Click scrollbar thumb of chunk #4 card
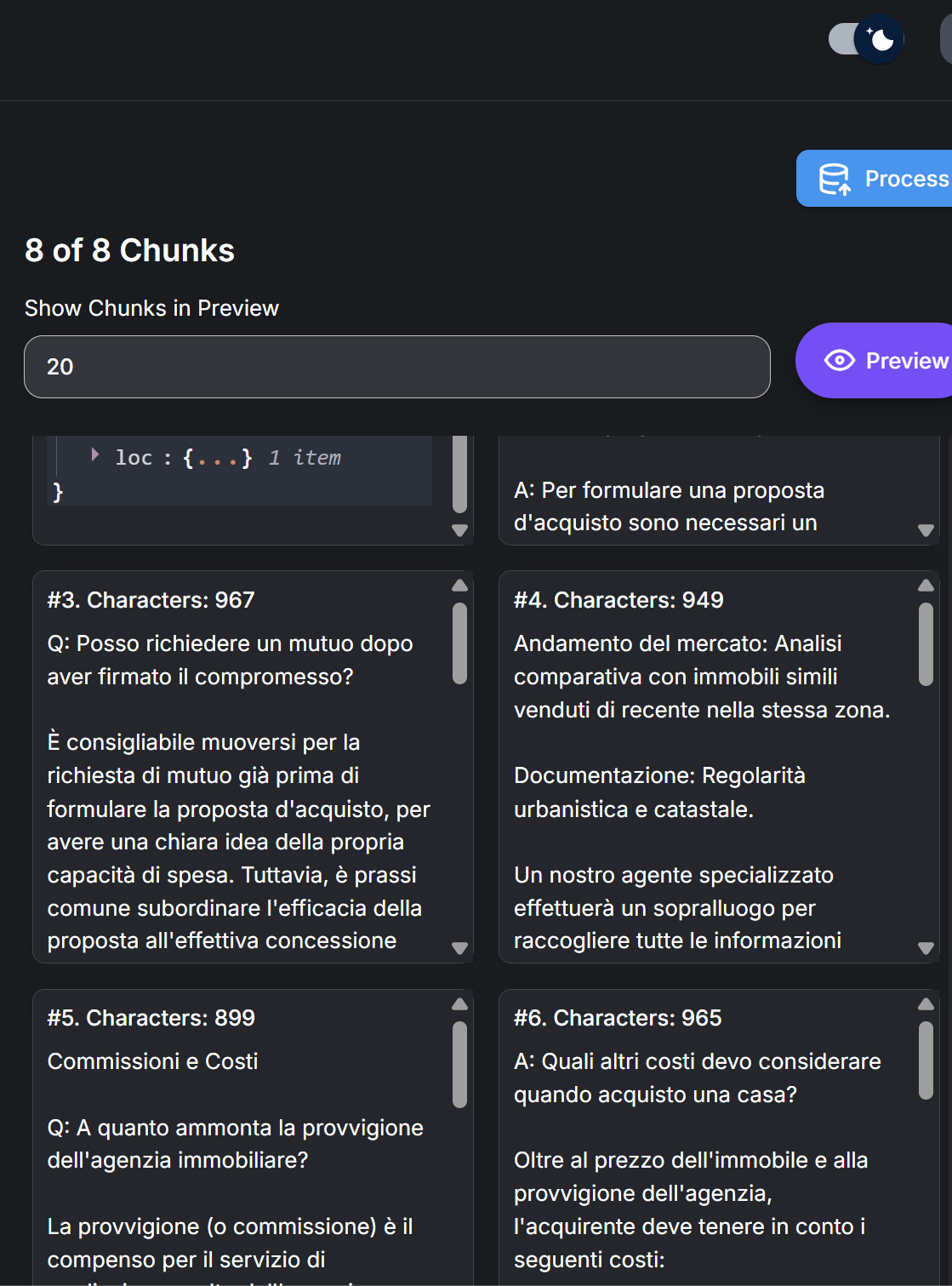 click(x=926, y=643)
